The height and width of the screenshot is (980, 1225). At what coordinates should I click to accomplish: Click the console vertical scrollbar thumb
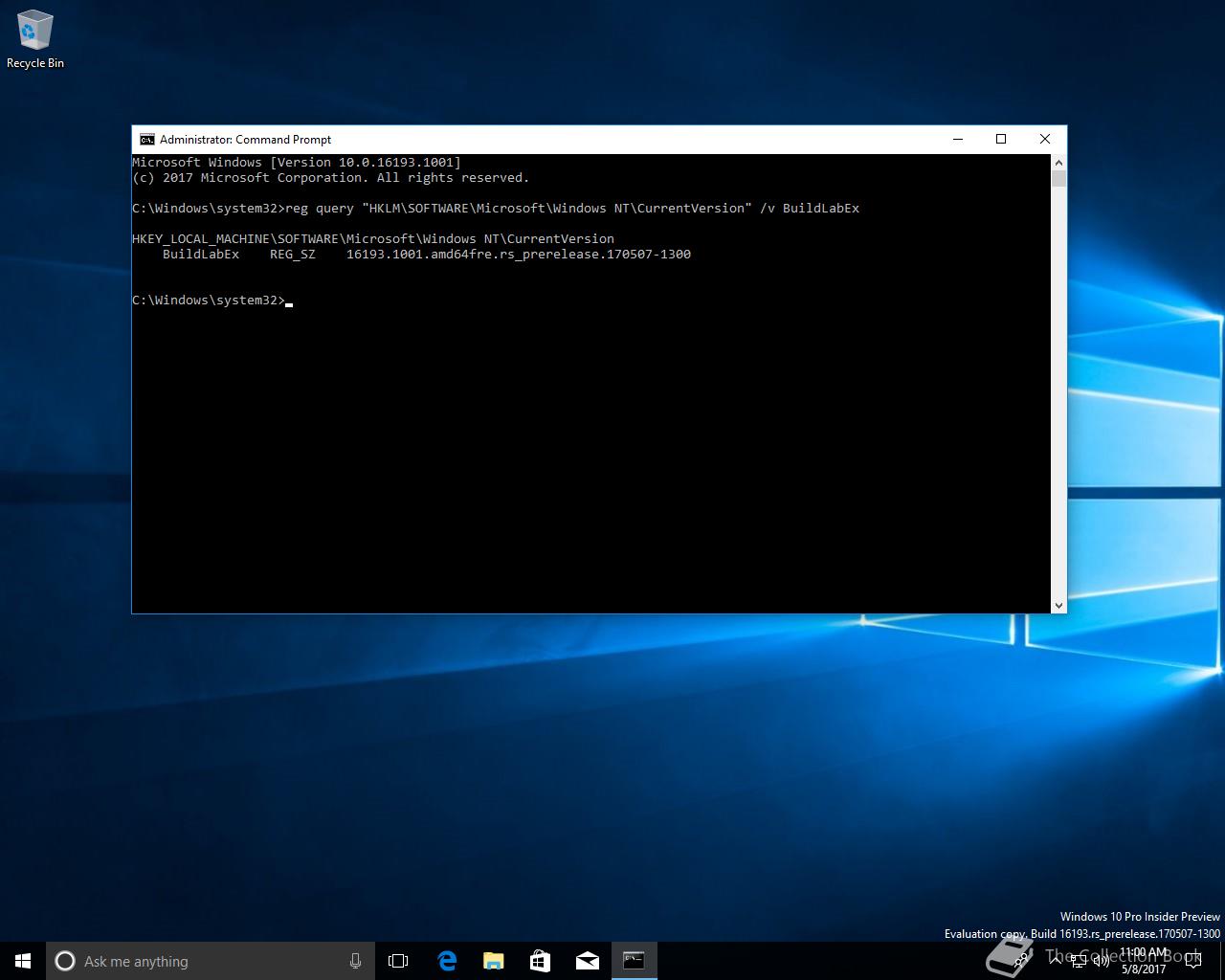pyautogui.click(x=1058, y=178)
